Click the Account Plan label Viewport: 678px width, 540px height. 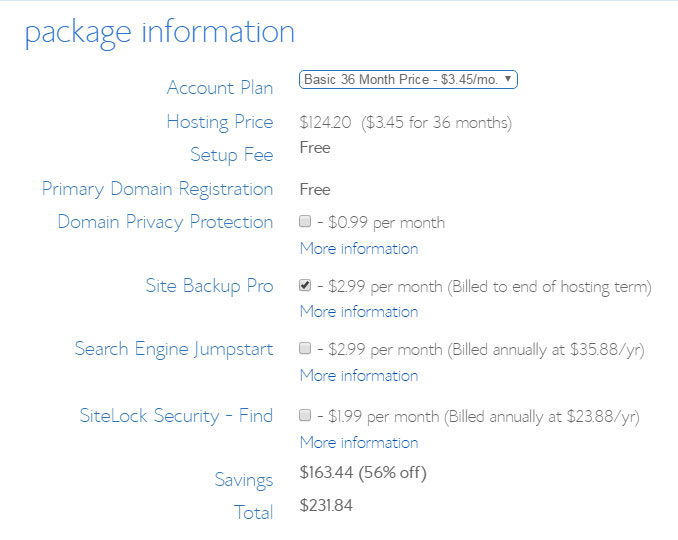[x=220, y=88]
